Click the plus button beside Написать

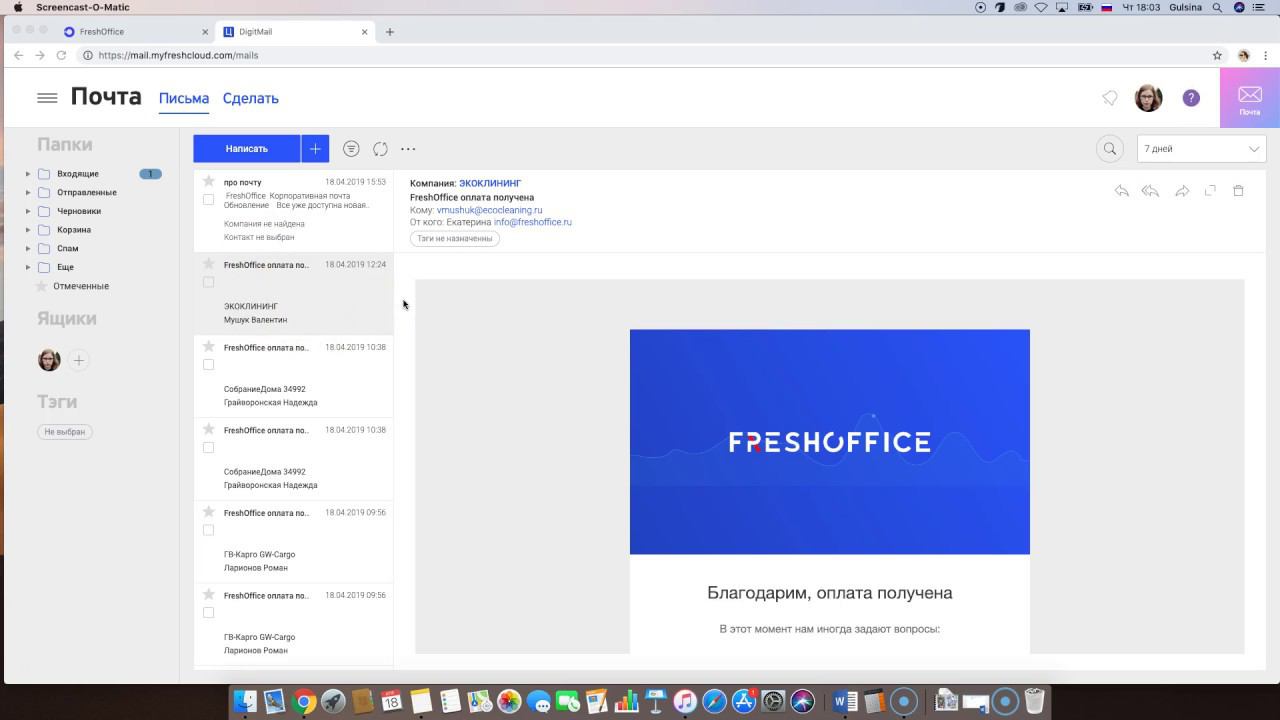pyautogui.click(x=315, y=148)
